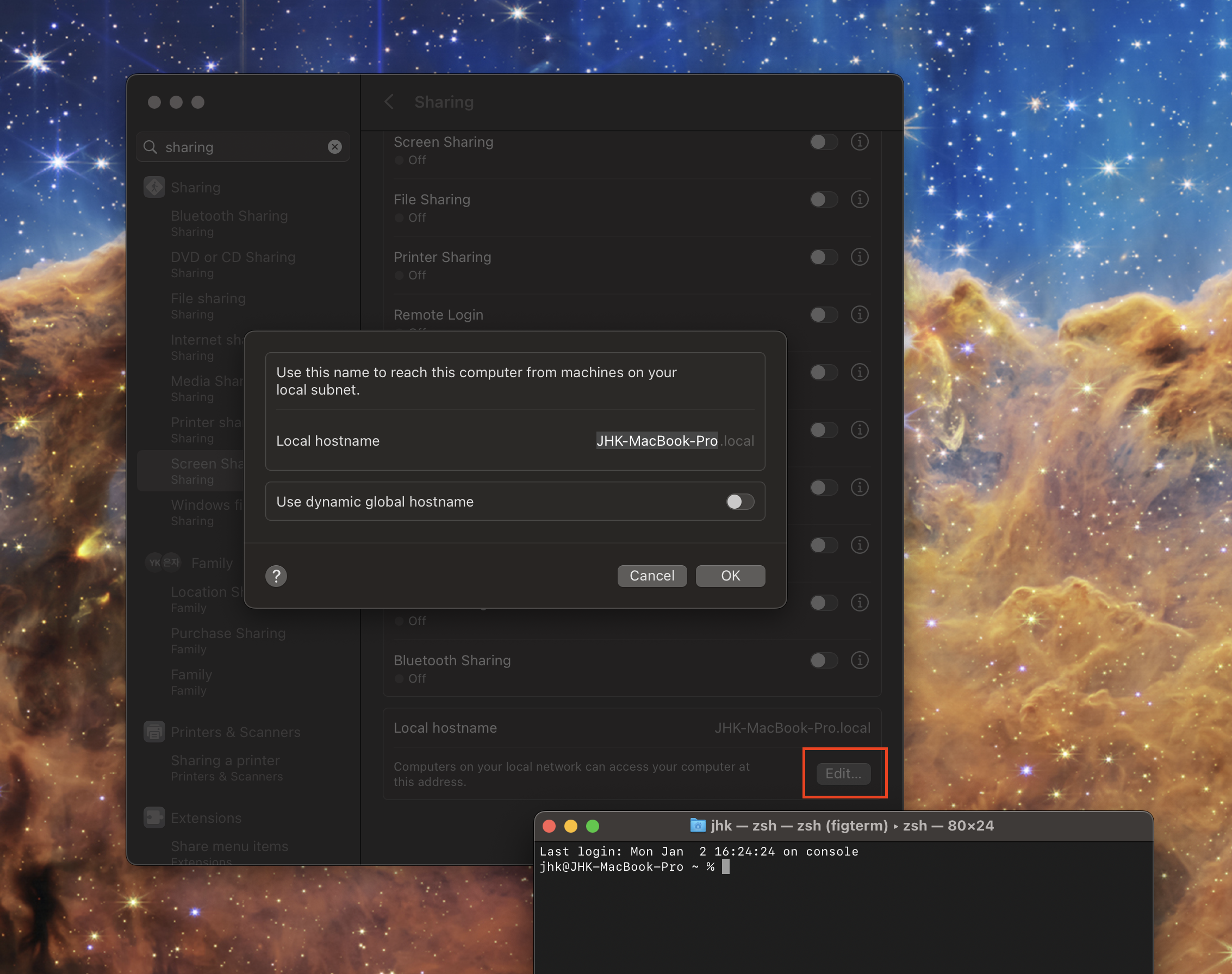The image size is (1232, 974).
Task: Click the back chevron beside Sharing
Action: pos(389,102)
